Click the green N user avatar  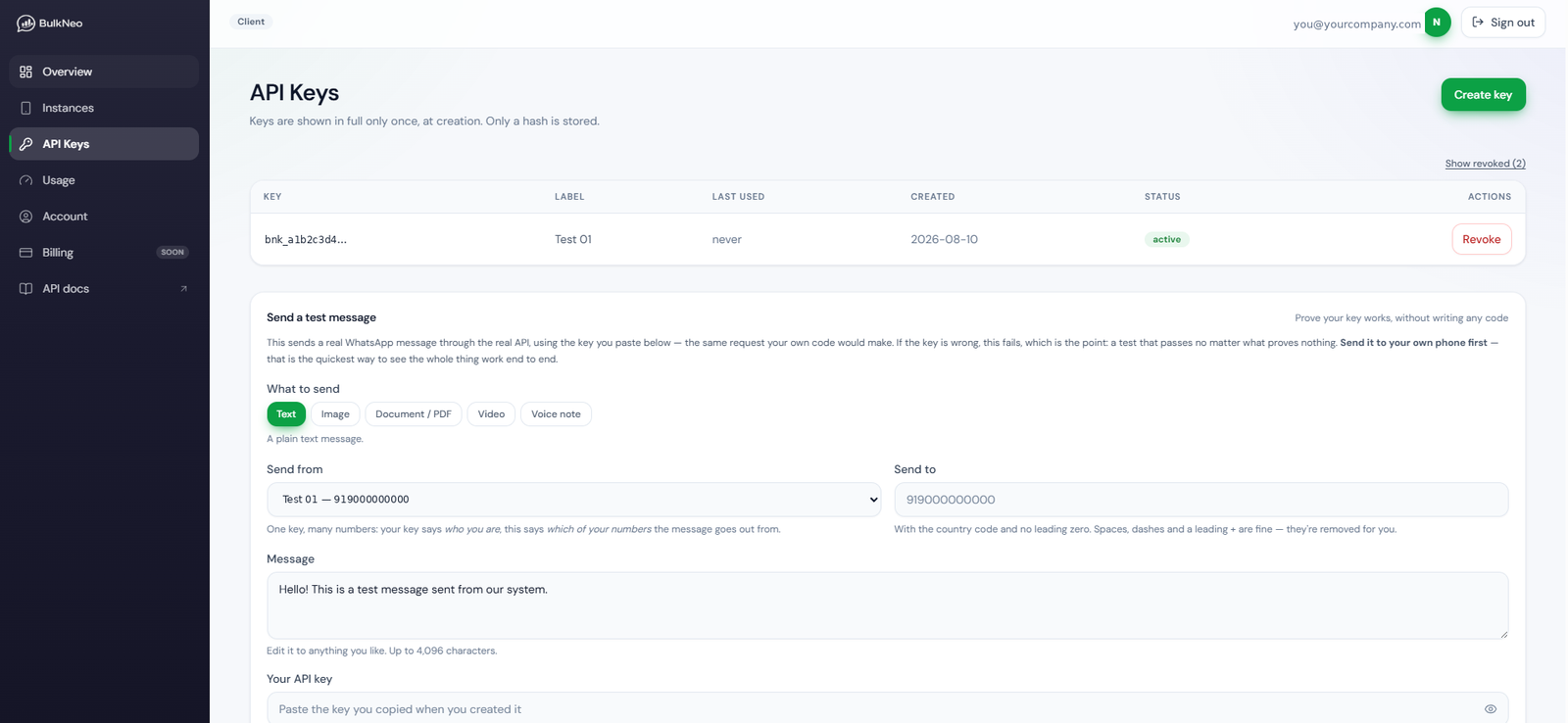coord(1437,23)
